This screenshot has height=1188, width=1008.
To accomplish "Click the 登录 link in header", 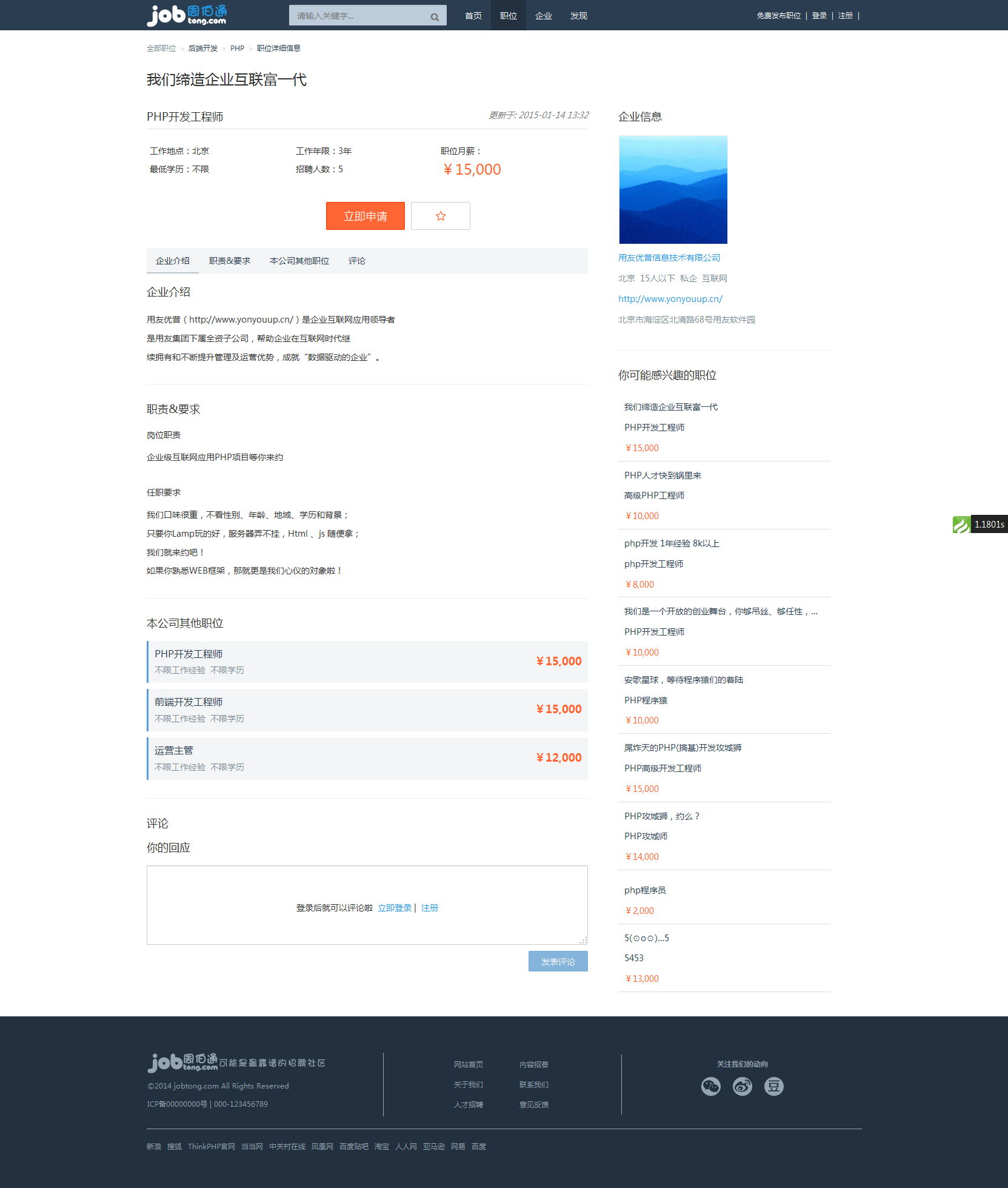I will coord(819,16).
